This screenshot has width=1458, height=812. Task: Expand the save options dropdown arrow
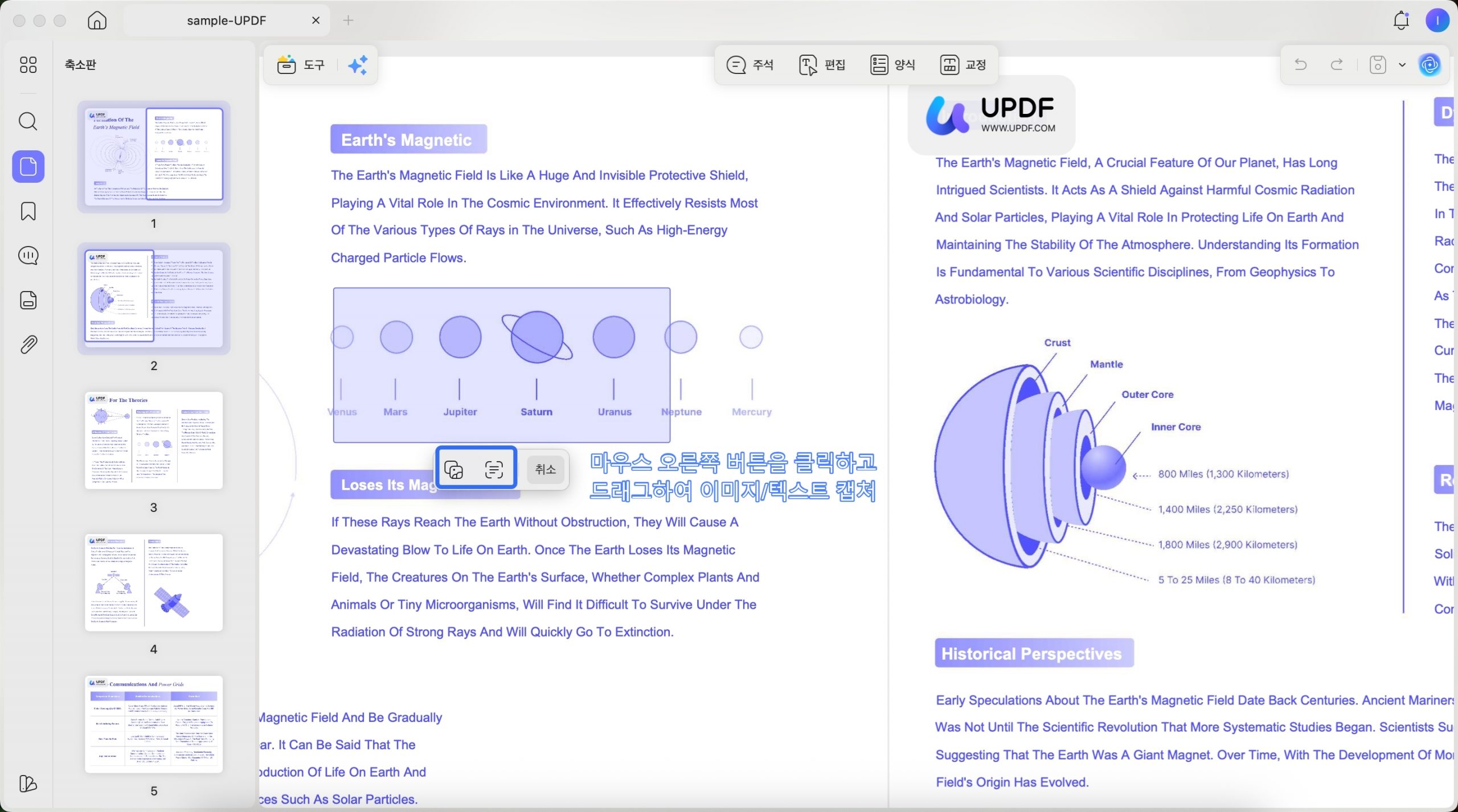[x=1402, y=65]
